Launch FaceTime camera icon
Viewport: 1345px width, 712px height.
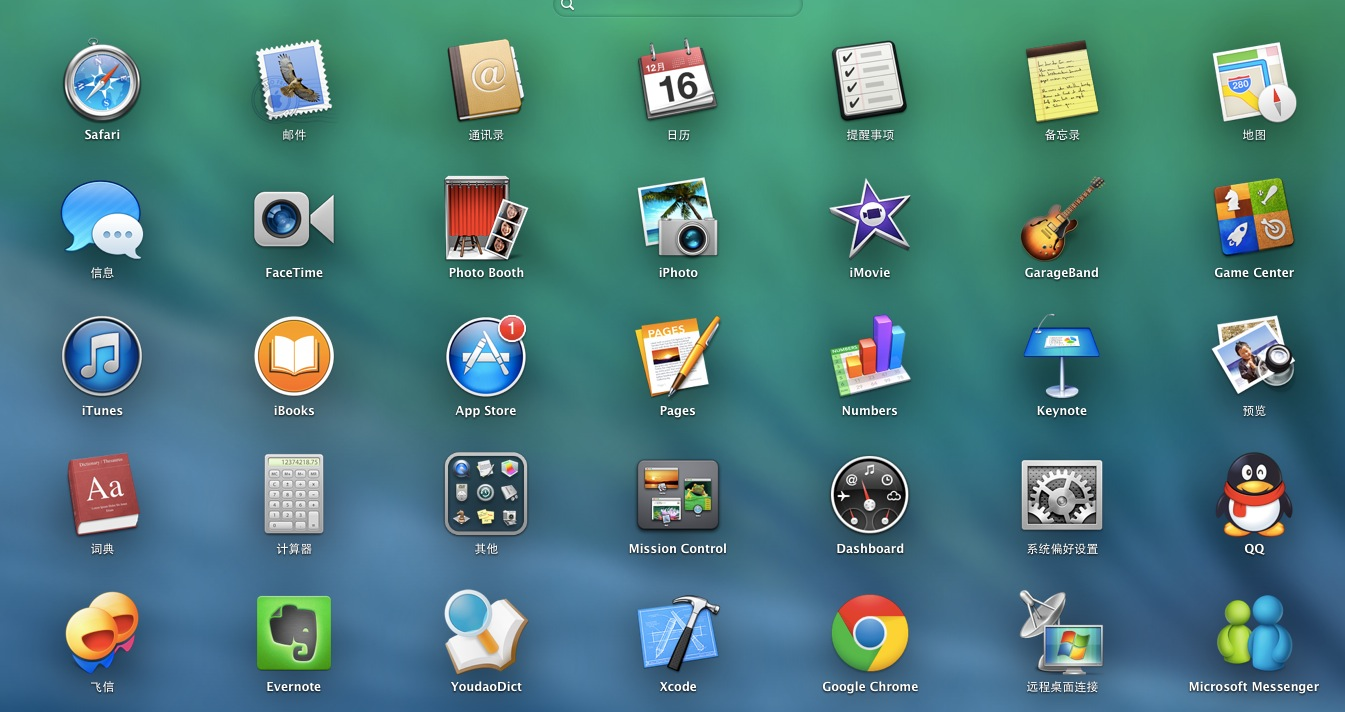point(294,219)
